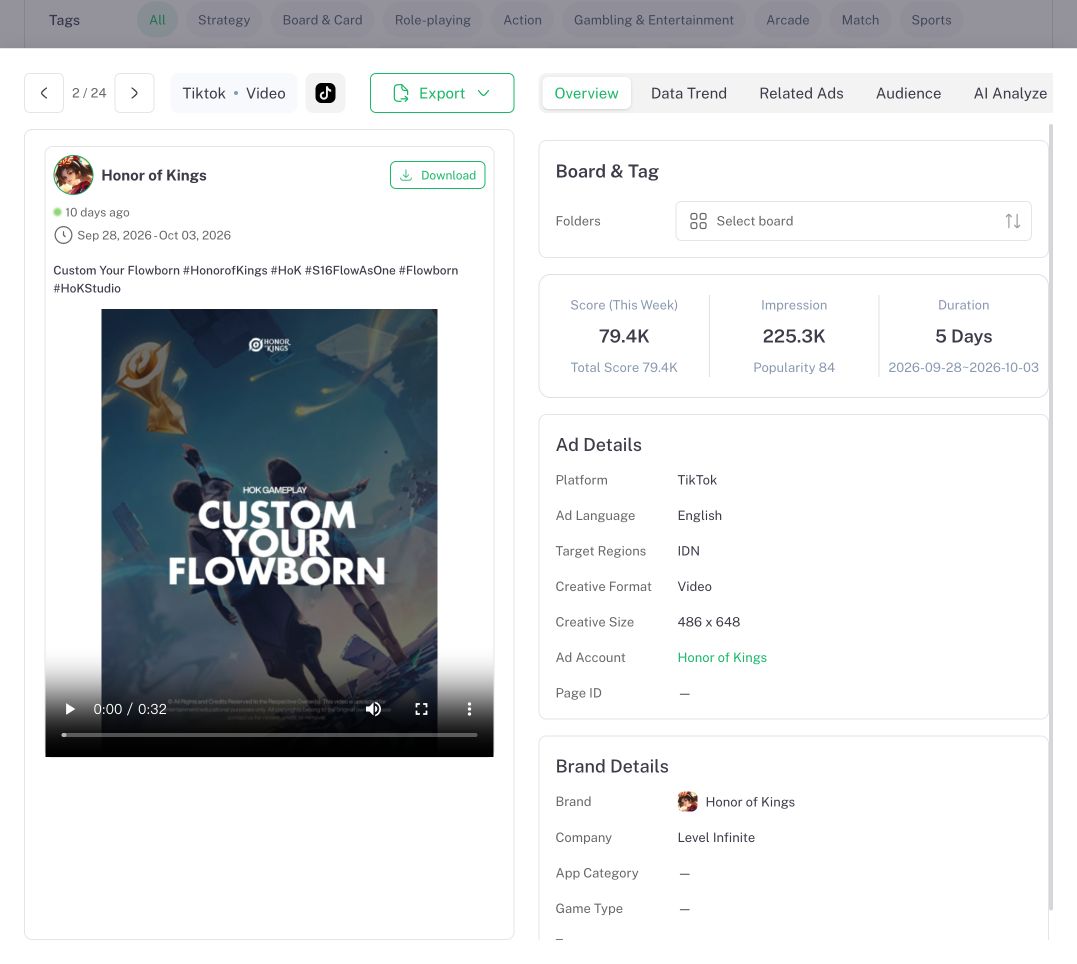The width and height of the screenshot is (1077, 964).
Task: Click the IDN target region value
Action: [688, 551]
